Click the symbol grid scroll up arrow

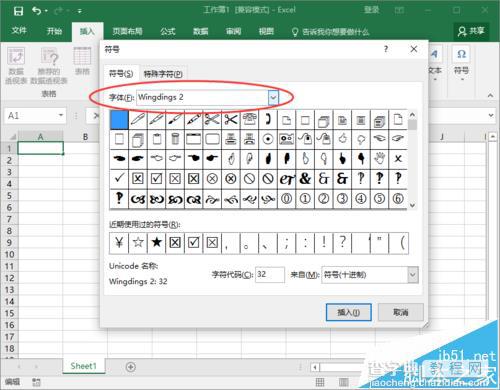click(x=412, y=115)
